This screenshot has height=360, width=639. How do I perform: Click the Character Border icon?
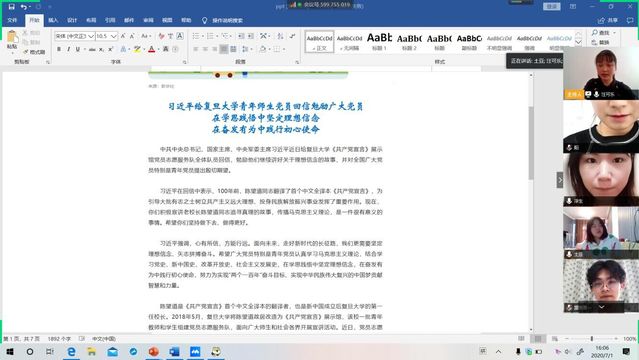(x=180, y=36)
